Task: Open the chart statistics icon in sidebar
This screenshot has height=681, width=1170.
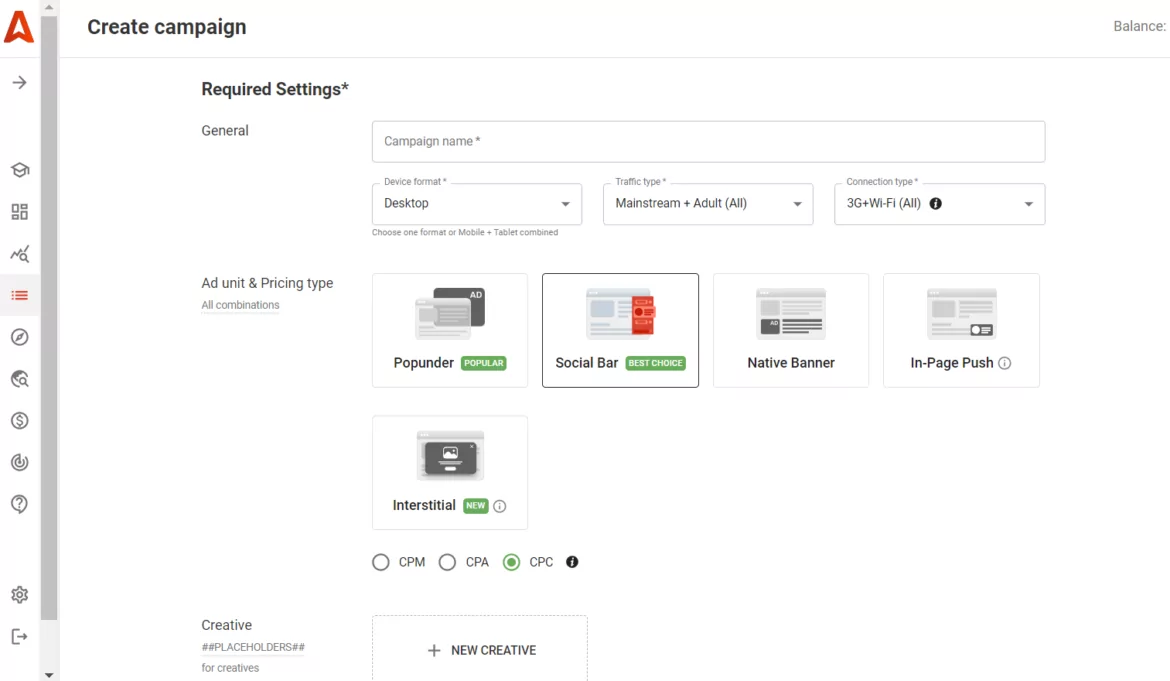Action: (x=19, y=254)
